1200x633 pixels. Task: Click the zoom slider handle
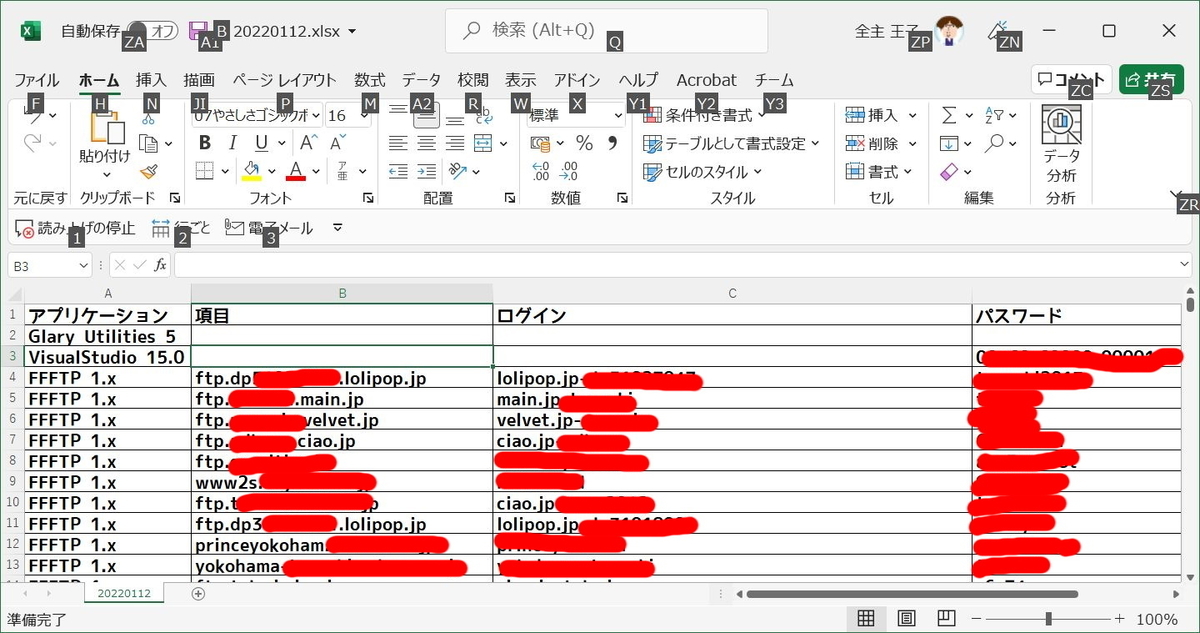tap(1048, 619)
